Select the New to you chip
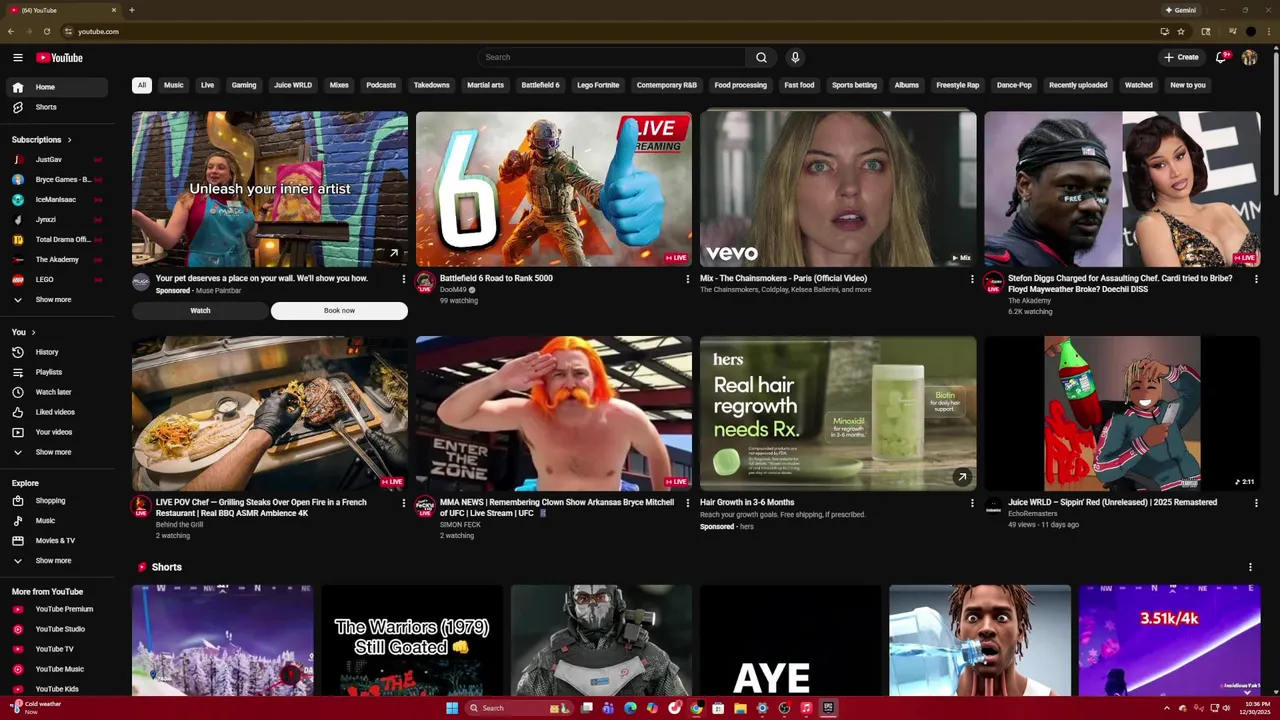1280x720 pixels. [x=1188, y=85]
